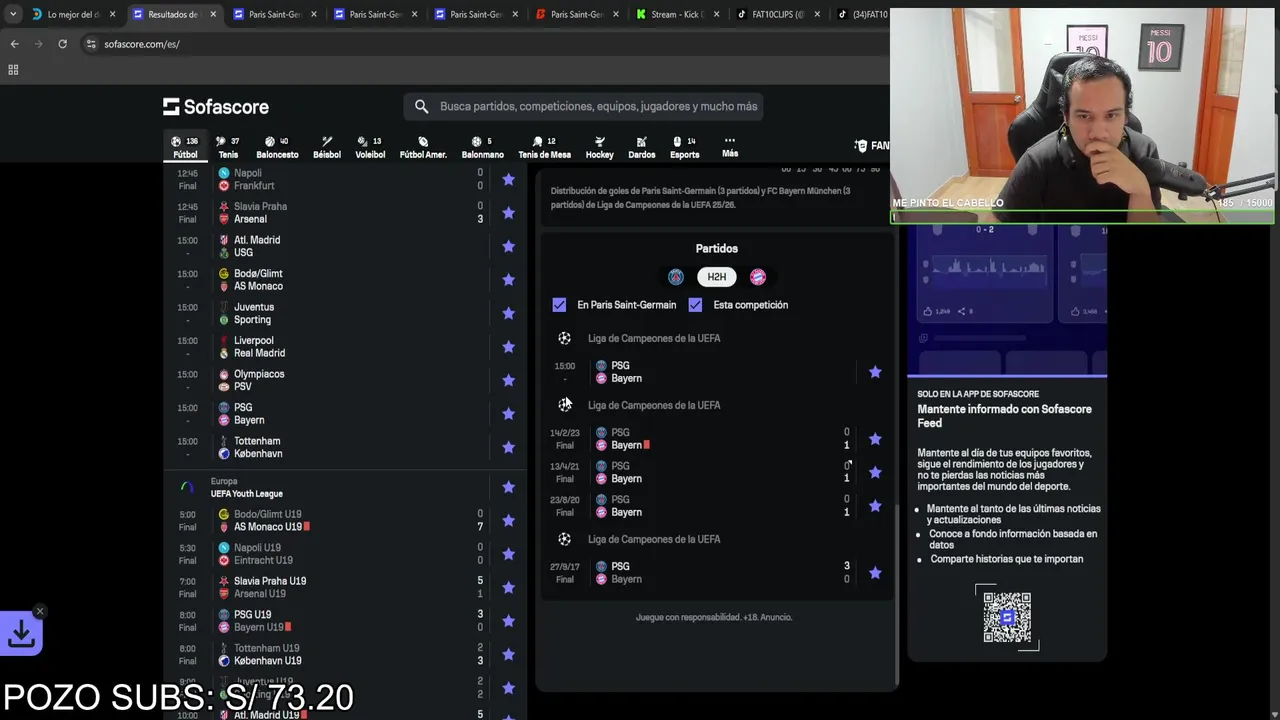Open the Dardos sport category
This screenshot has width=1280, height=720.
point(641,147)
